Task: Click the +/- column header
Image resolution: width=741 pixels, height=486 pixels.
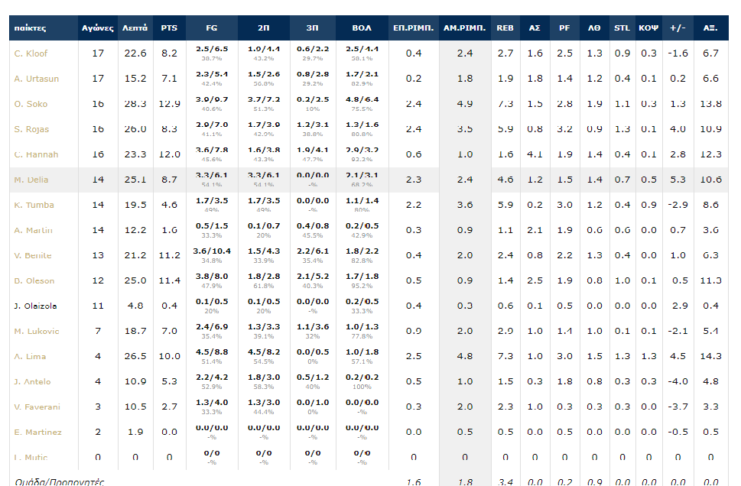Action: coord(680,28)
